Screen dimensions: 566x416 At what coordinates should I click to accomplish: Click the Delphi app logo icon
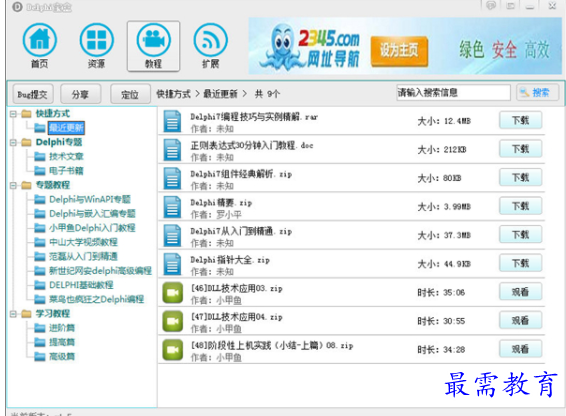pos(17,7)
